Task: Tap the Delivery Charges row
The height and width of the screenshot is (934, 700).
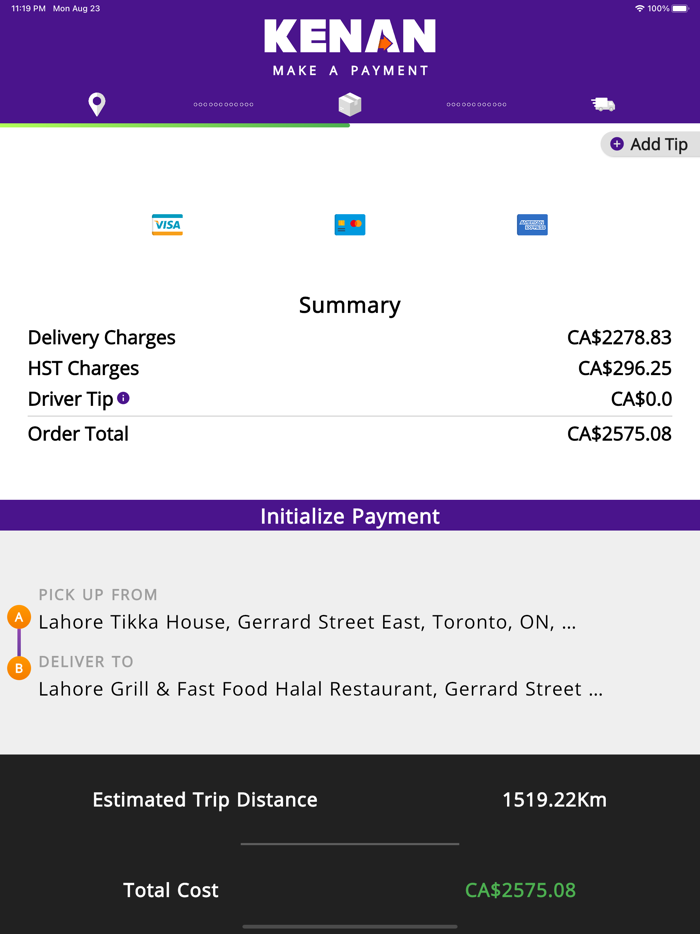Action: pos(350,338)
